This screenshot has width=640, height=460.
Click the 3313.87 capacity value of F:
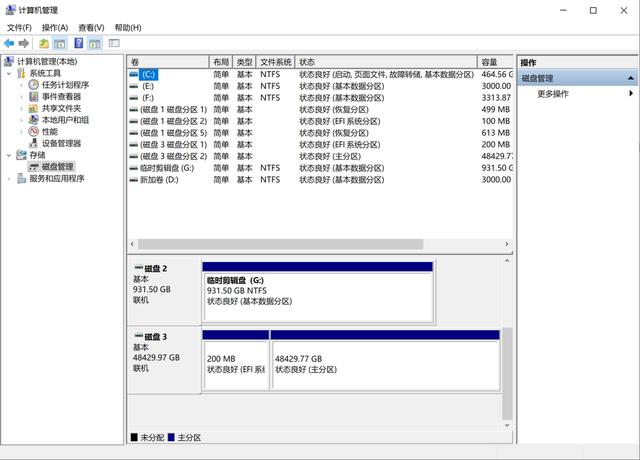coord(496,98)
